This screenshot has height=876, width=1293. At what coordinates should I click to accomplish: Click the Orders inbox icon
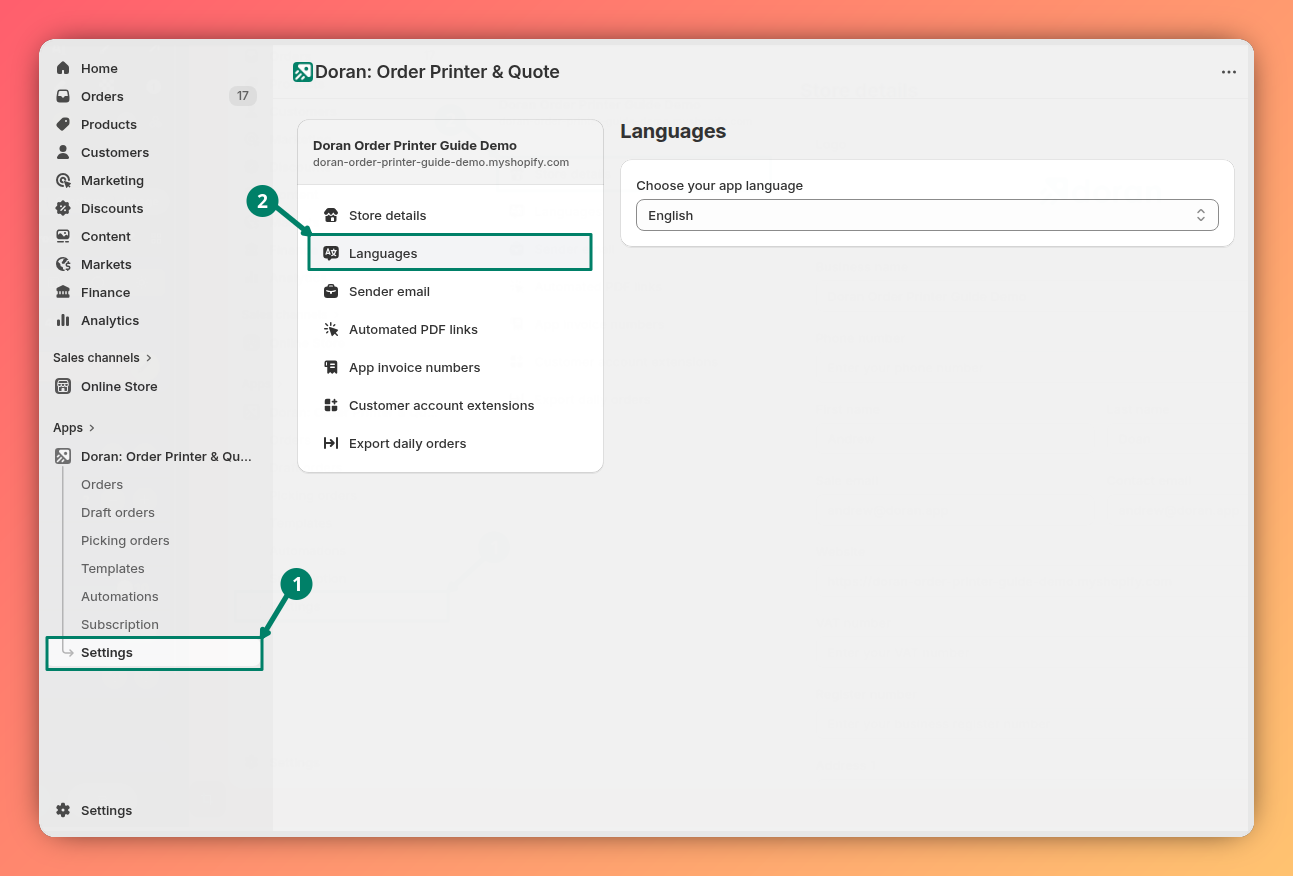pyautogui.click(x=63, y=96)
